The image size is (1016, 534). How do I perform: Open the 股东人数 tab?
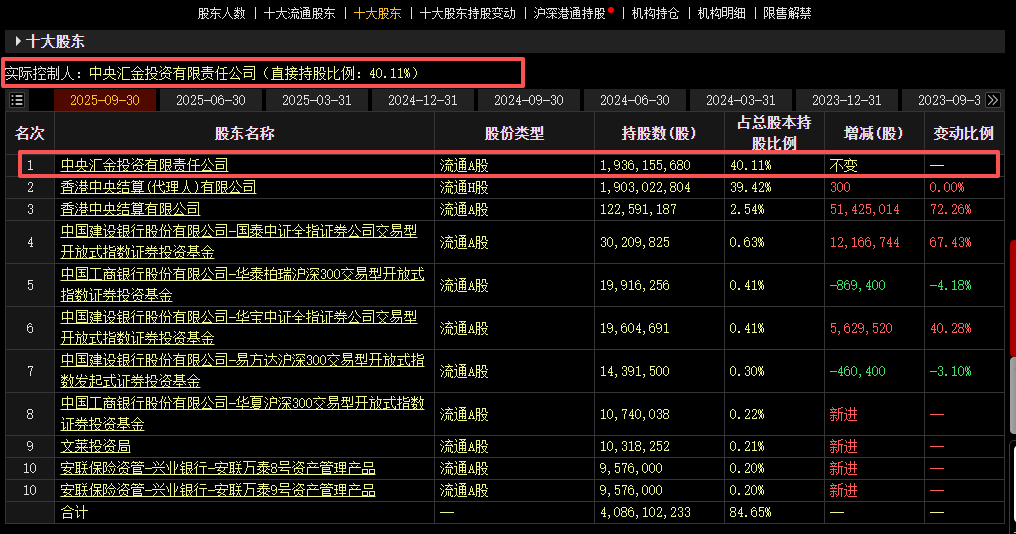point(222,13)
